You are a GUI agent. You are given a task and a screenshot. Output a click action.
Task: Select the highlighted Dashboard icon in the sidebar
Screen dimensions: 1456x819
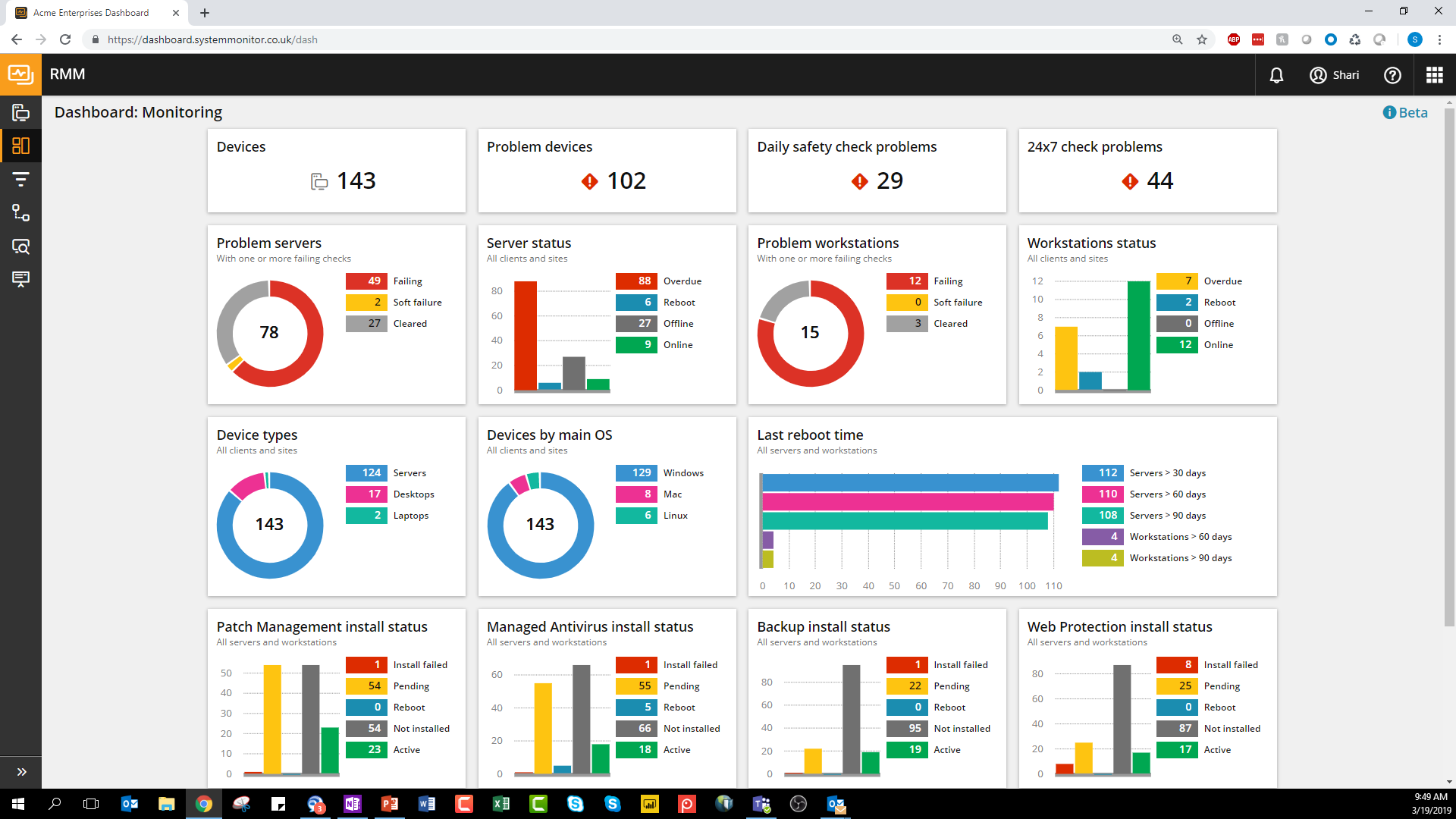click(x=20, y=146)
